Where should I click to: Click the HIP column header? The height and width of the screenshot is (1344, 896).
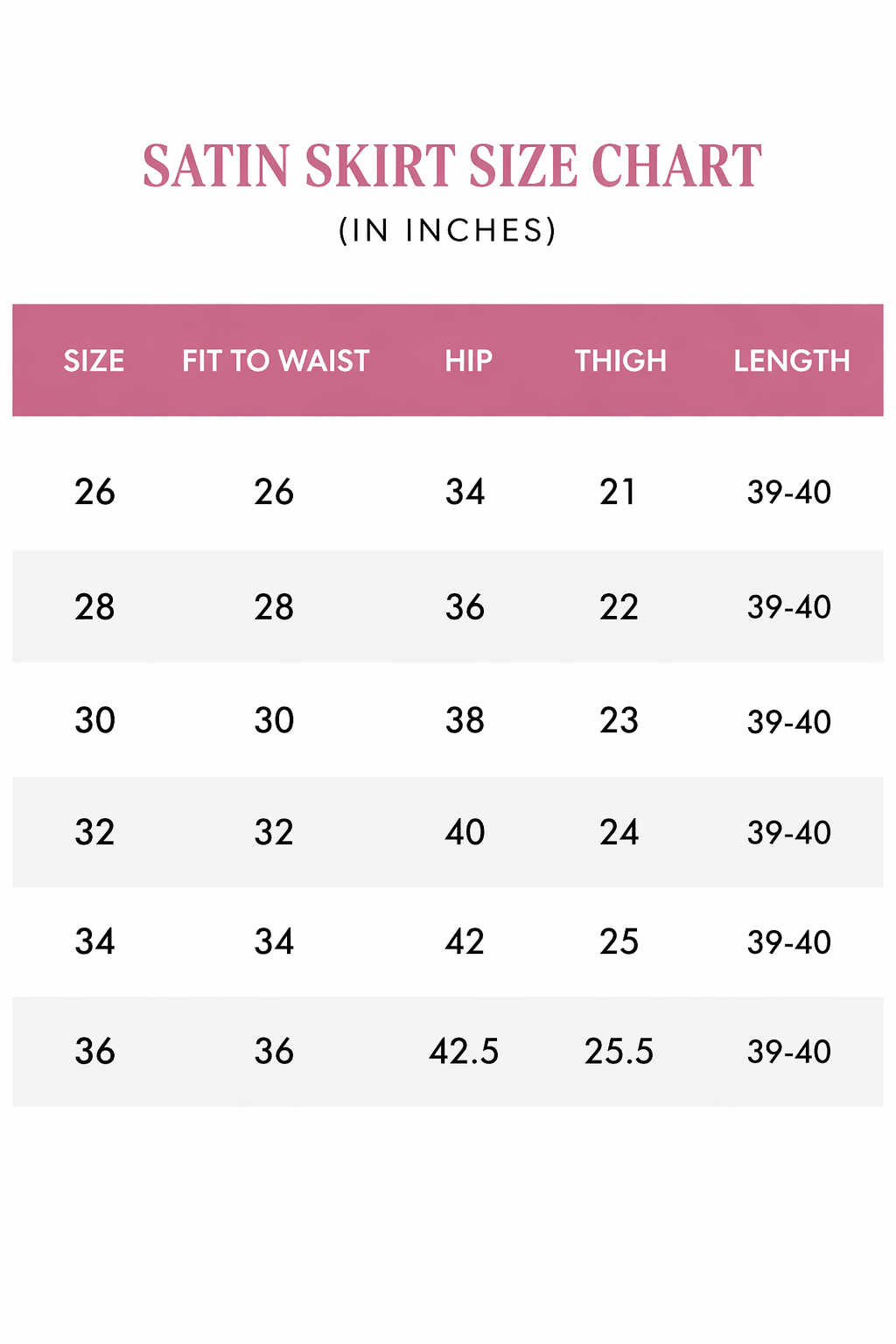coord(468,360)
